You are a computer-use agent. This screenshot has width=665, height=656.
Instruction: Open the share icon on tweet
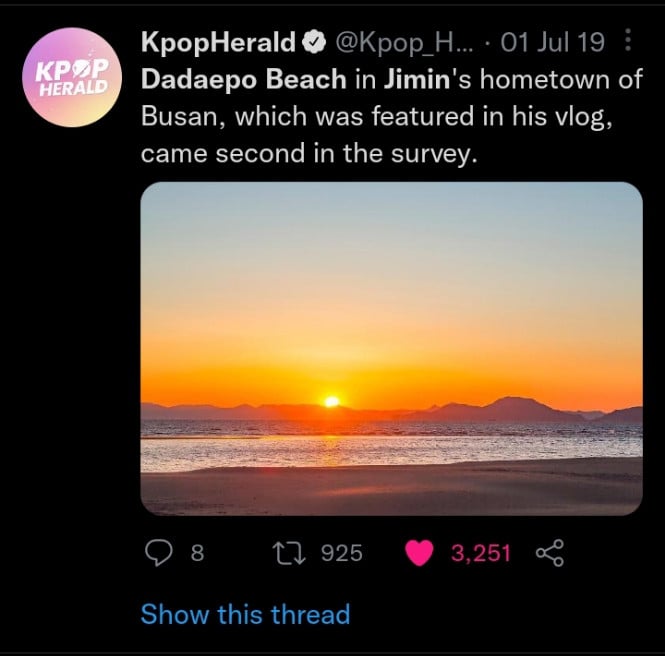click(550, 553)
